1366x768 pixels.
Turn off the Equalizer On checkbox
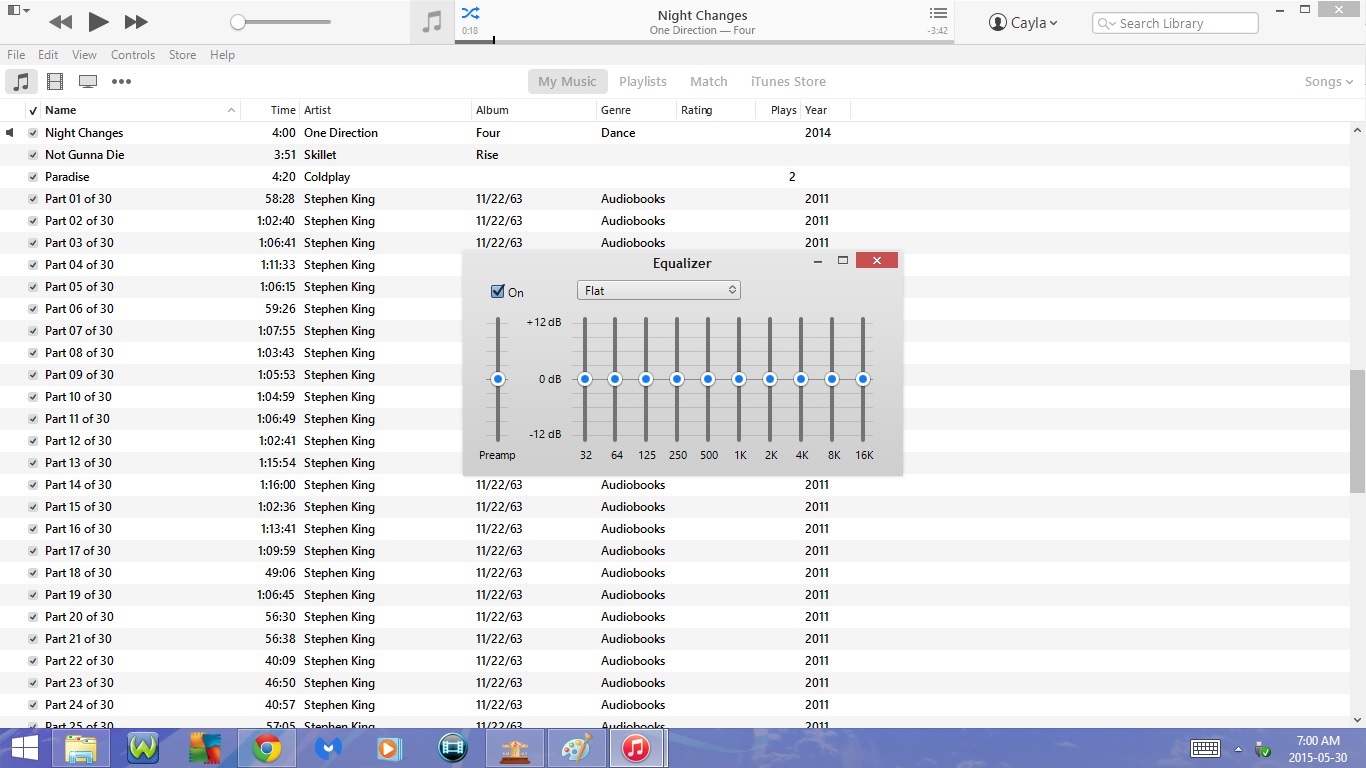point(498,292)
